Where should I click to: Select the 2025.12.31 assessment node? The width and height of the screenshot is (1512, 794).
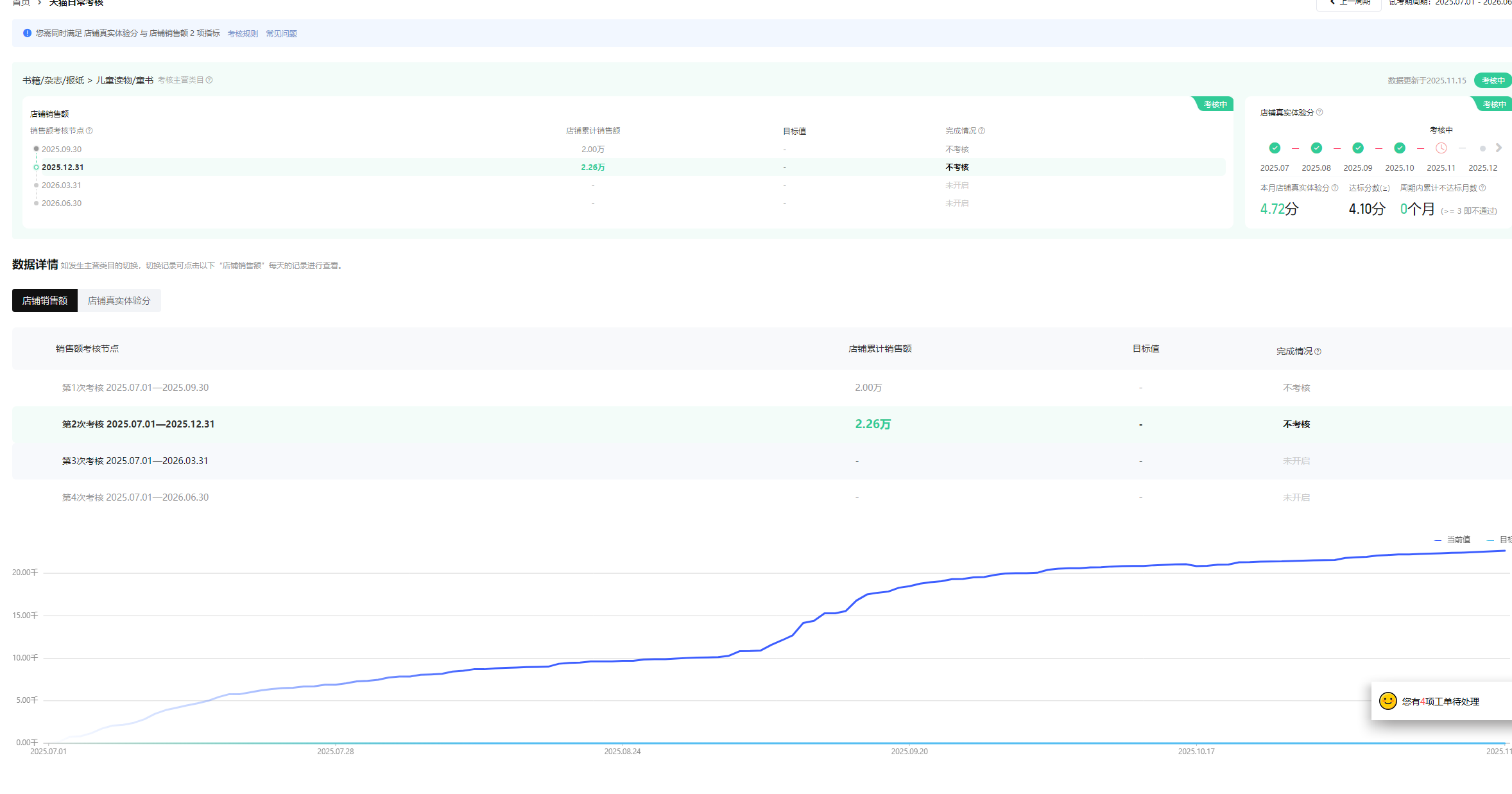[62, 168]
